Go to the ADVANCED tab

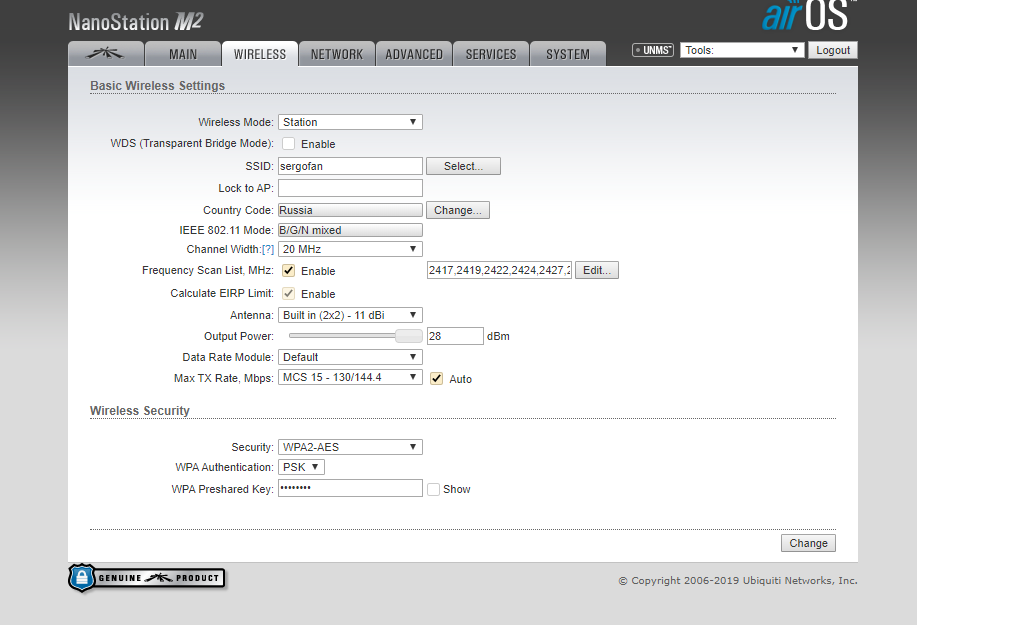point(414,54)
